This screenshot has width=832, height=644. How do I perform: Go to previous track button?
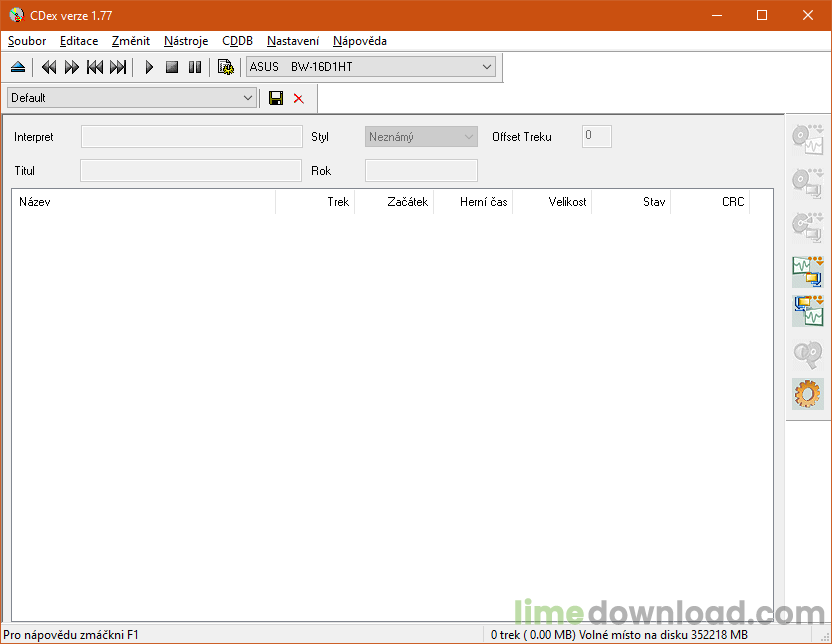pyautogui.click(x=95, y=67)
